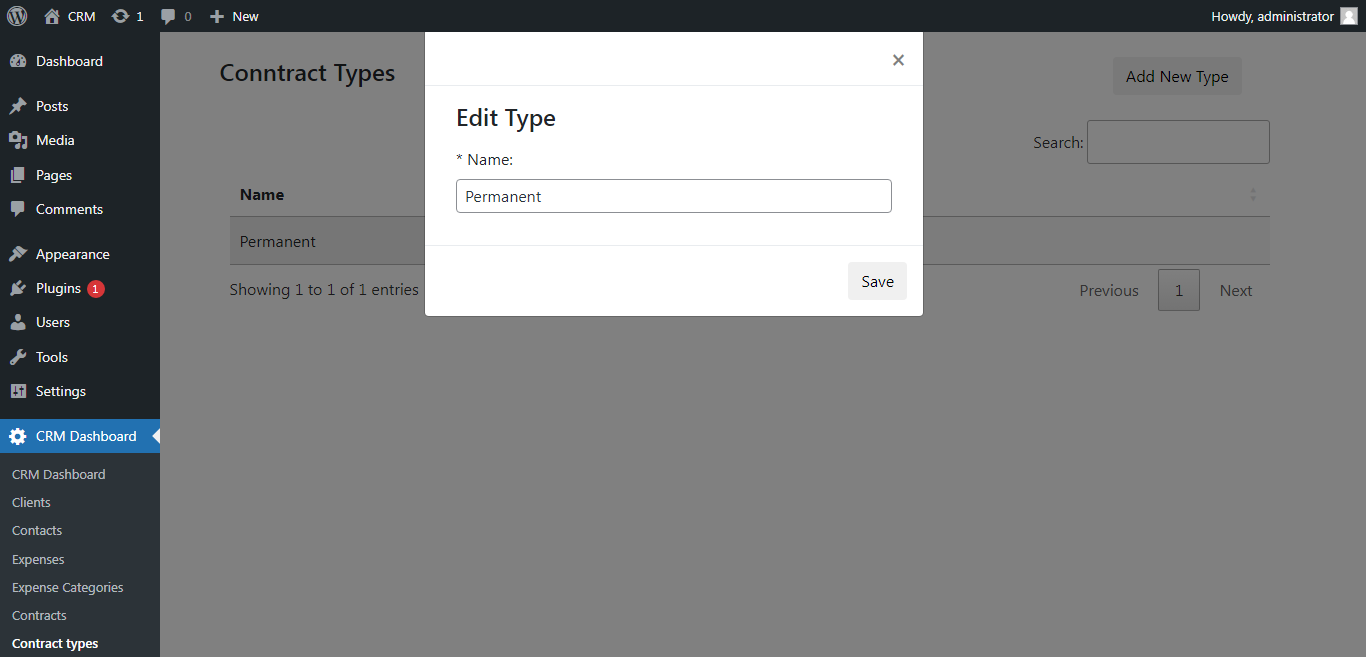Image resolution: width=1366 pixels, height=657 pixels.
Task: Click the WordPress logo in the admin bar
Action: pyautogui.click(x=17, y=16)
